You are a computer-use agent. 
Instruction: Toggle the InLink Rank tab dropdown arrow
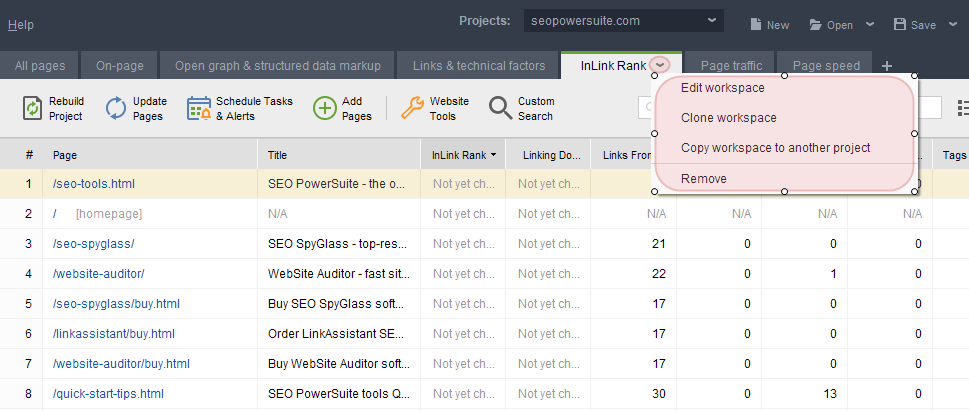(x=661, y=65)
